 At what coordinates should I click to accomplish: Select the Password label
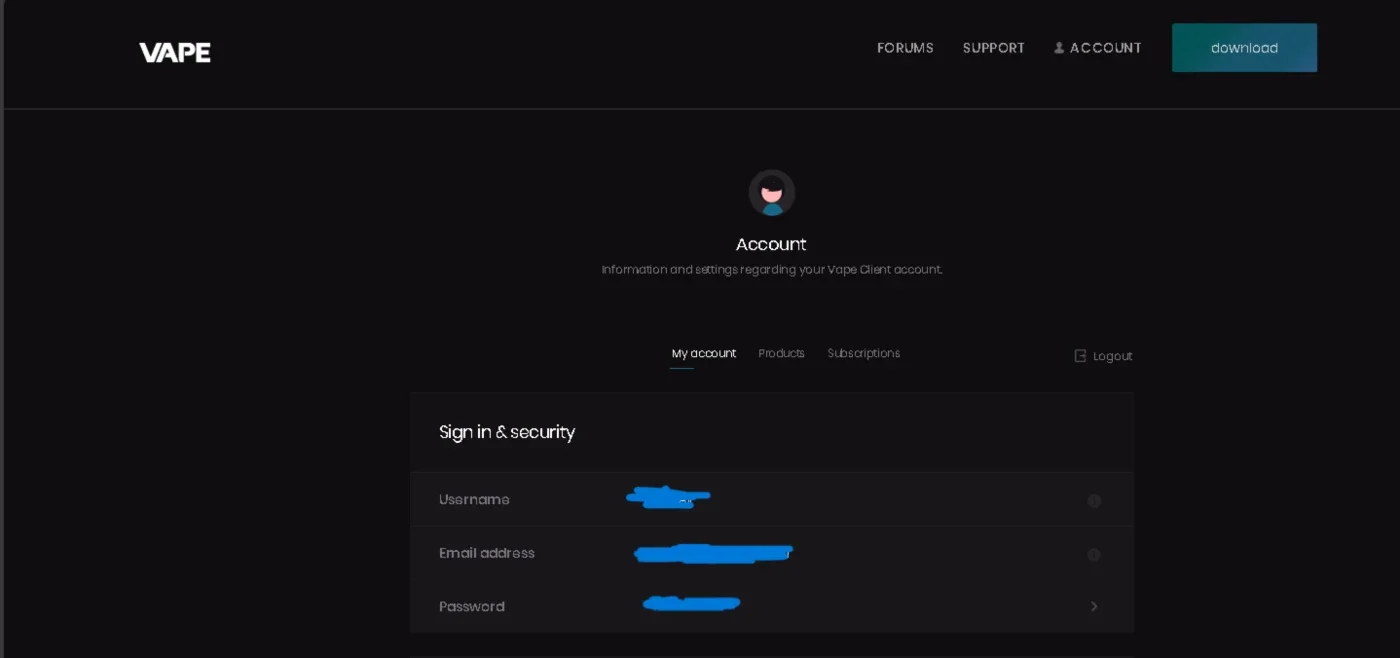(471, 607)
